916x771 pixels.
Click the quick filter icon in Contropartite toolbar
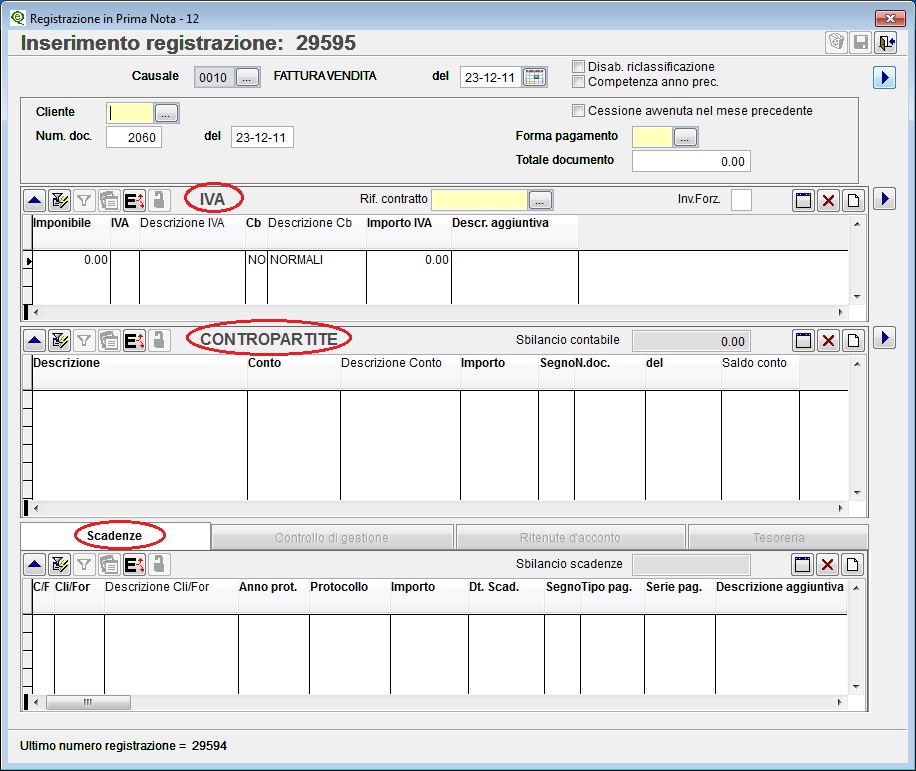coord(59,341)
